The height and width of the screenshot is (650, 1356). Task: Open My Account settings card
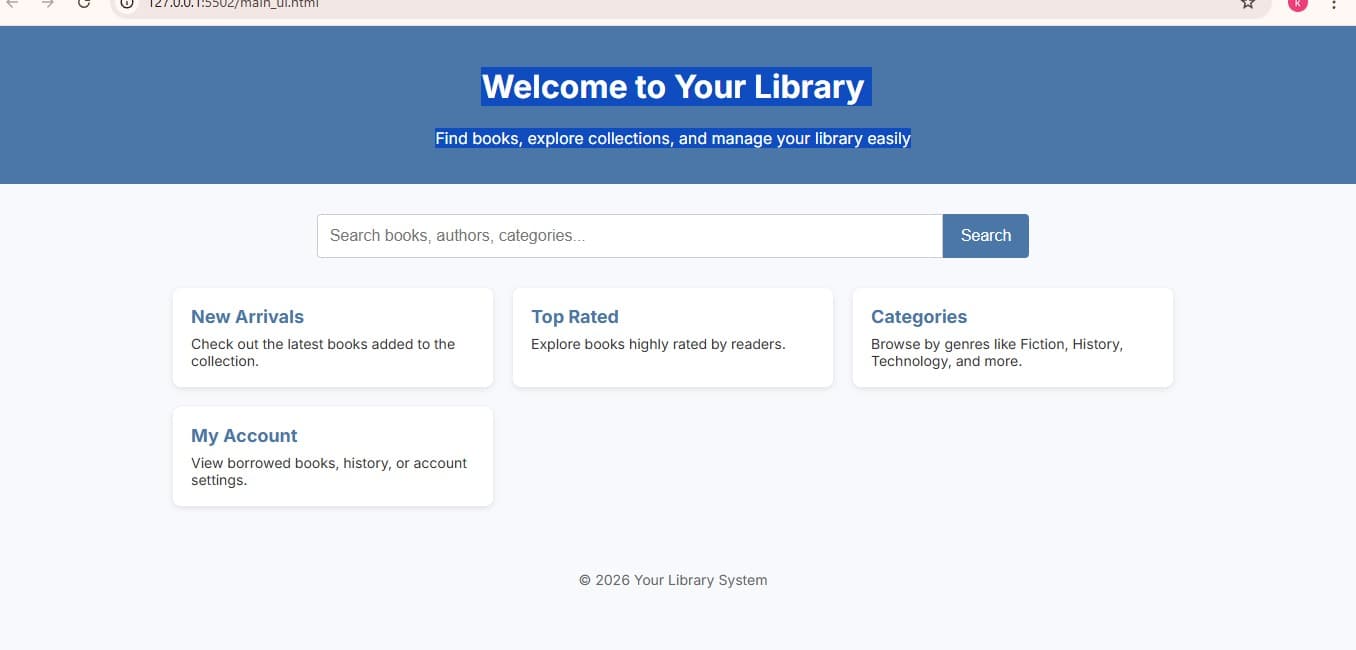tap(243, 435)
